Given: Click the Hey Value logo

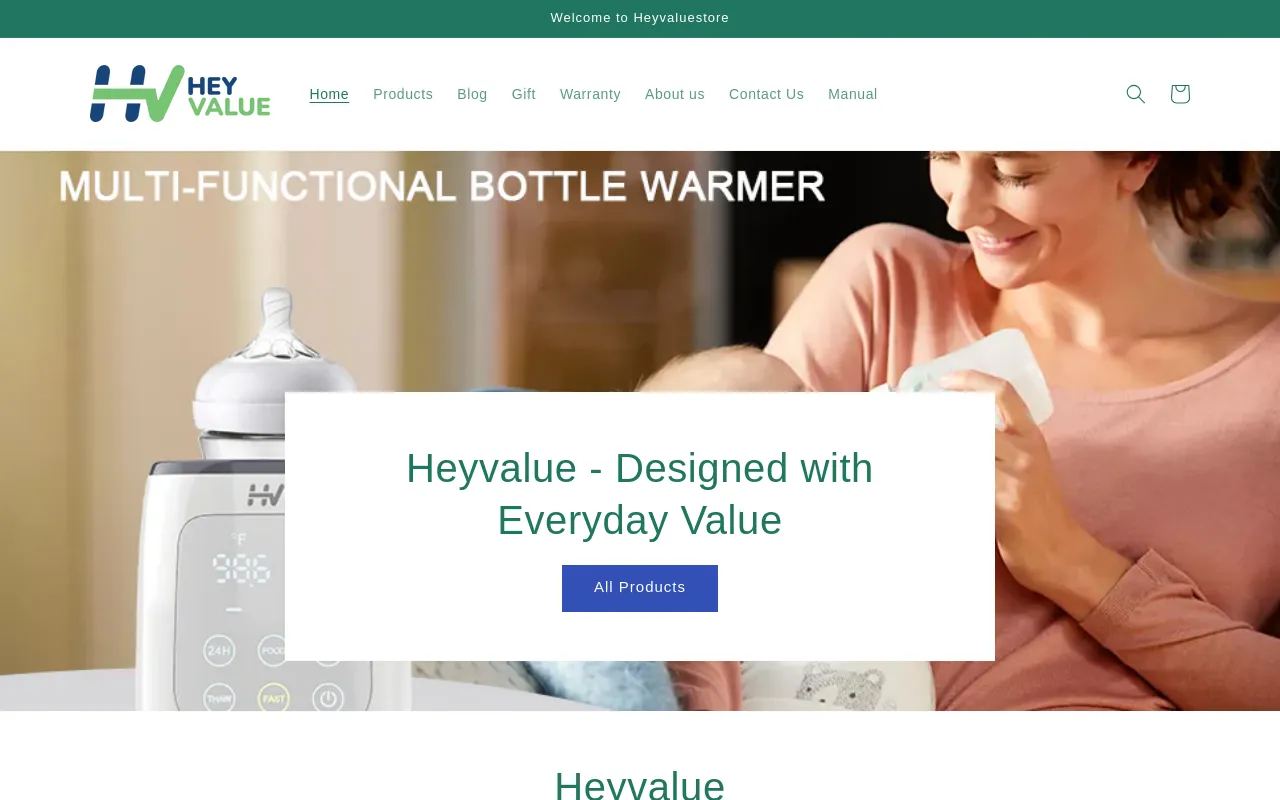Looking at the screenshot, I should [180, 94].
